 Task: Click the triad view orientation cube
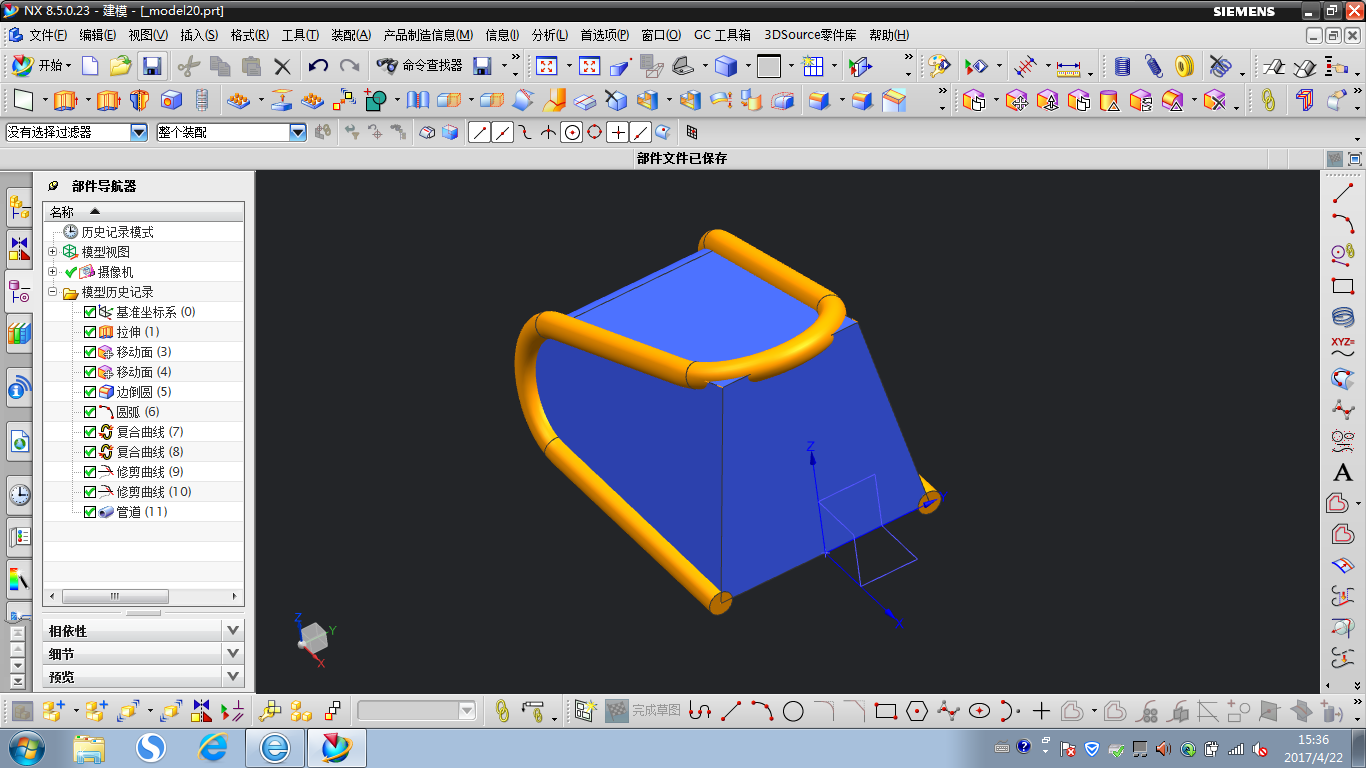(x=314, y=636)
